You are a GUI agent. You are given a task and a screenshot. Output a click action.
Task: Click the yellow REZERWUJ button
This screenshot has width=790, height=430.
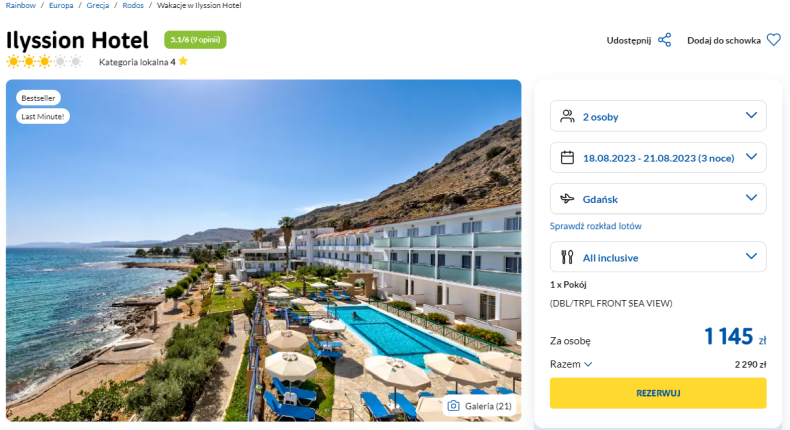(x=658, y=393)
